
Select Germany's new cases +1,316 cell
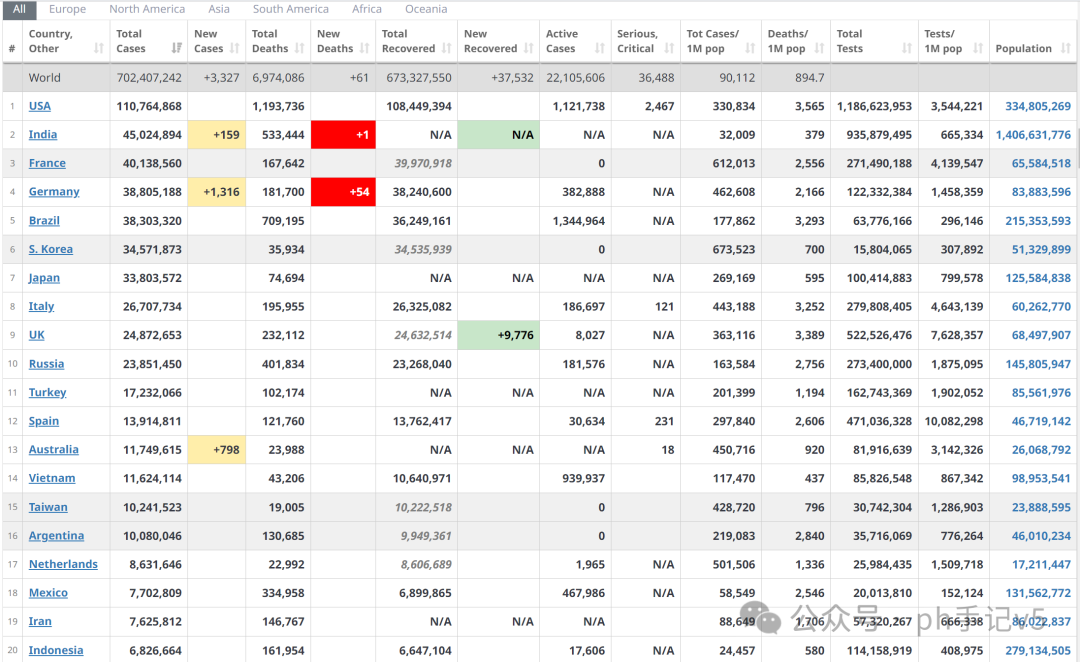(x=216, y=192)
